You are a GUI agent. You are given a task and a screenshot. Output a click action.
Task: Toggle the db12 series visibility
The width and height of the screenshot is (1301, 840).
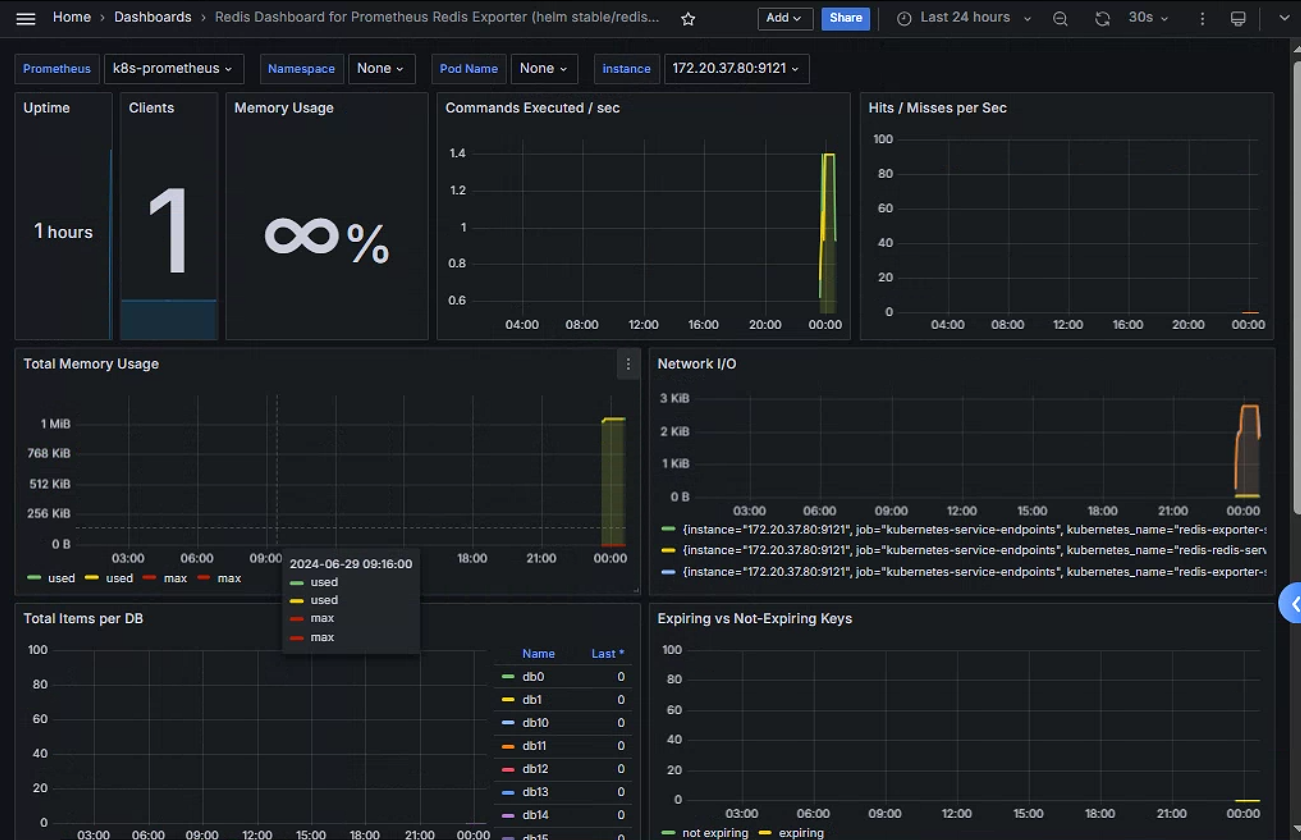[x=535, y=769]
